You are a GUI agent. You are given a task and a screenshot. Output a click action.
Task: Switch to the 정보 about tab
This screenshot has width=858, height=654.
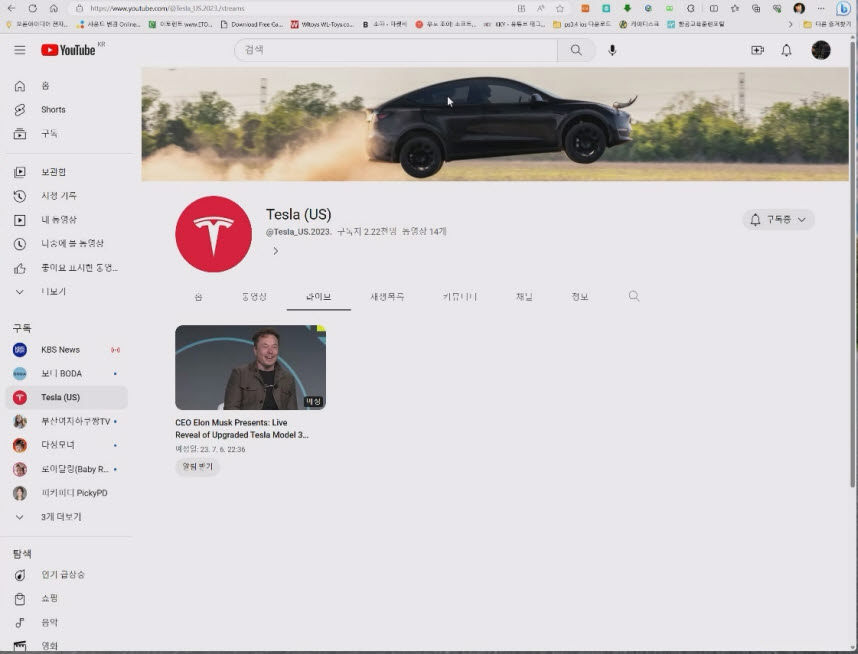[x=579, y=297]
